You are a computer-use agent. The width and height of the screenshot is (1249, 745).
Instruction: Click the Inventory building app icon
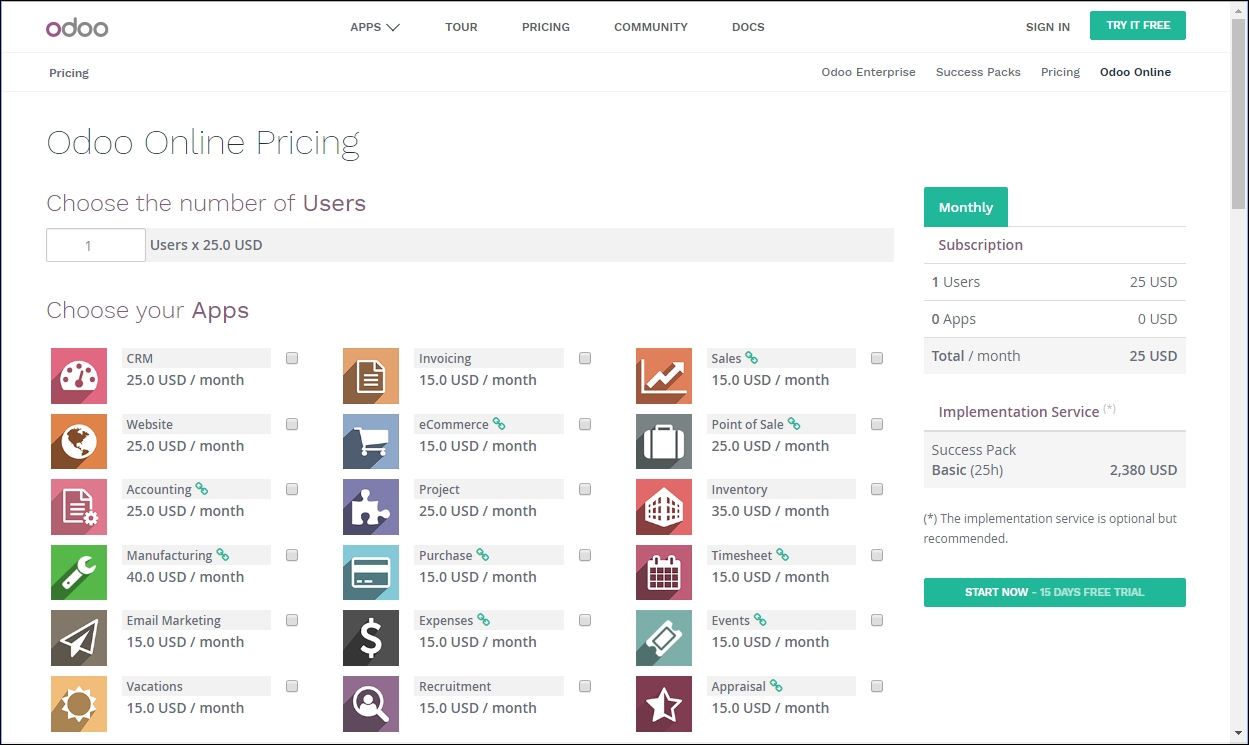tap(664, 507)
